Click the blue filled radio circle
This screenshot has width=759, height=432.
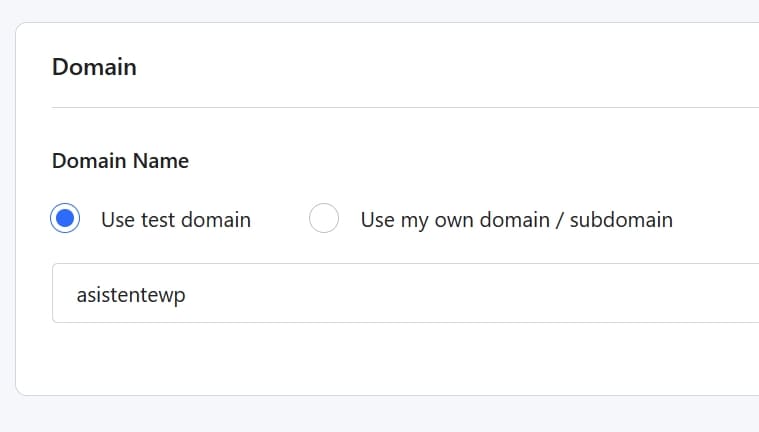(65, 219)
